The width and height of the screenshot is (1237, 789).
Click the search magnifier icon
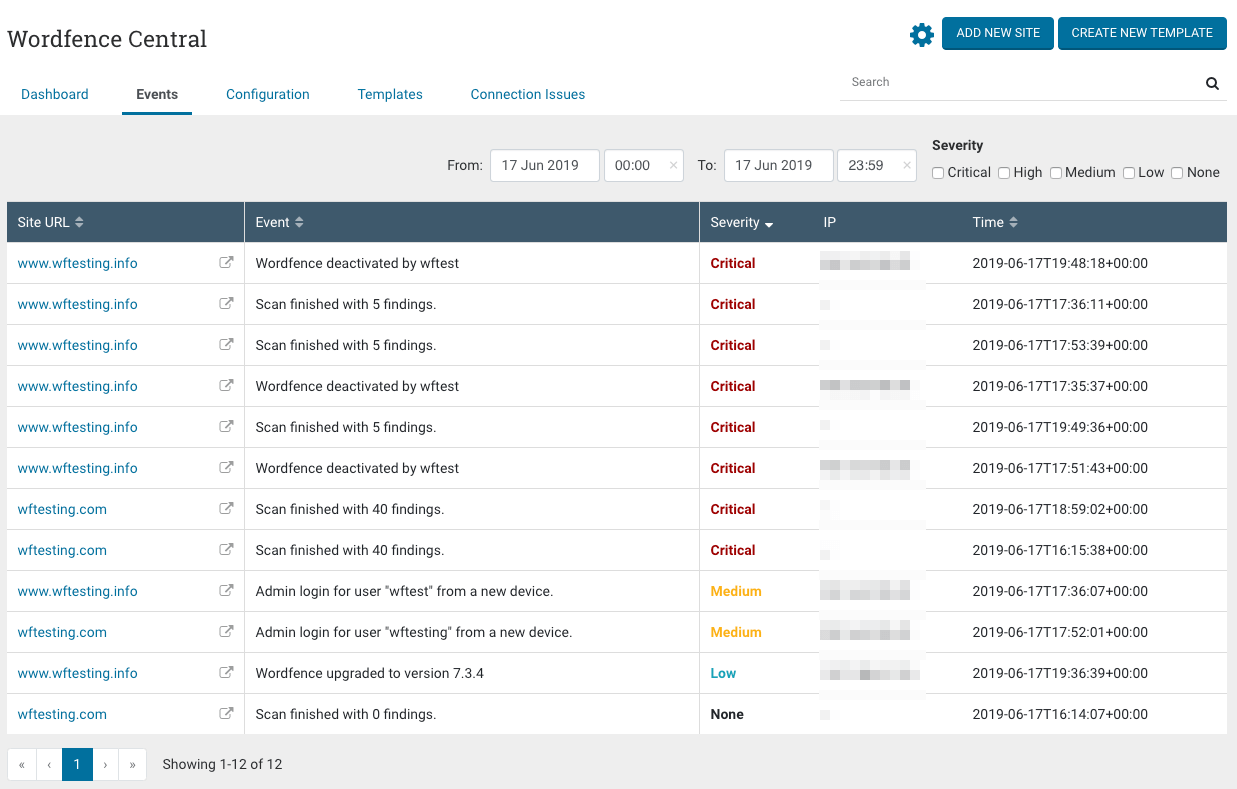[x=1212, y=84]
